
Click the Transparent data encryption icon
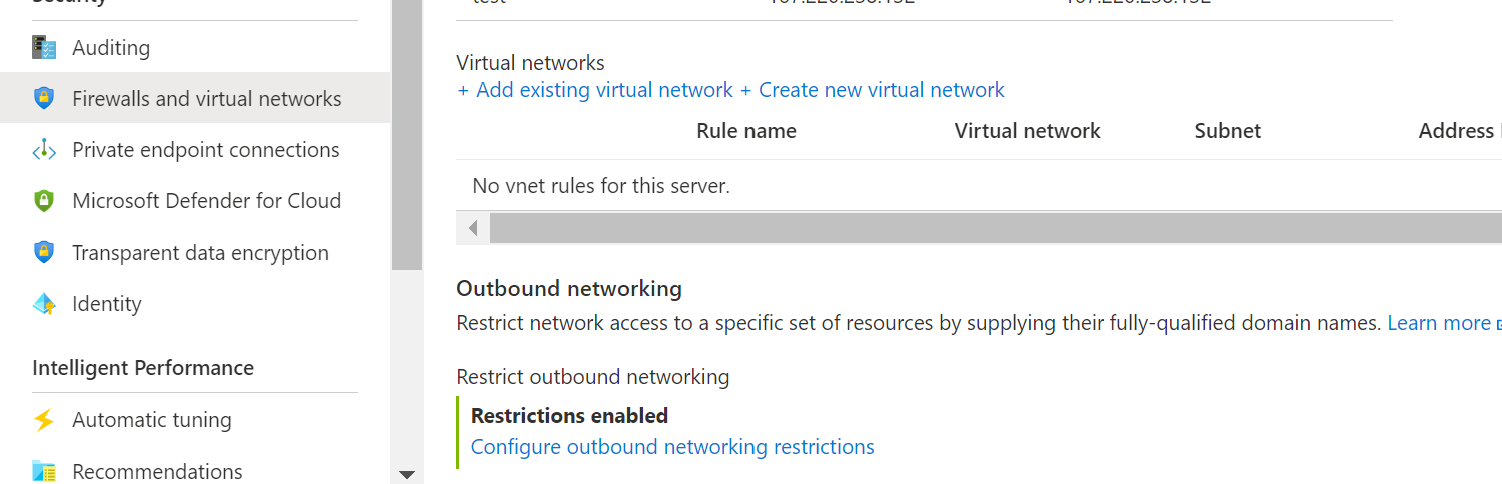44,252
